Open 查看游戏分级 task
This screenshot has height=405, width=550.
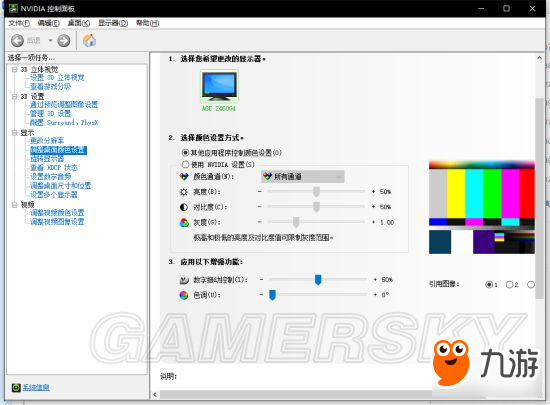pos(51,87)
